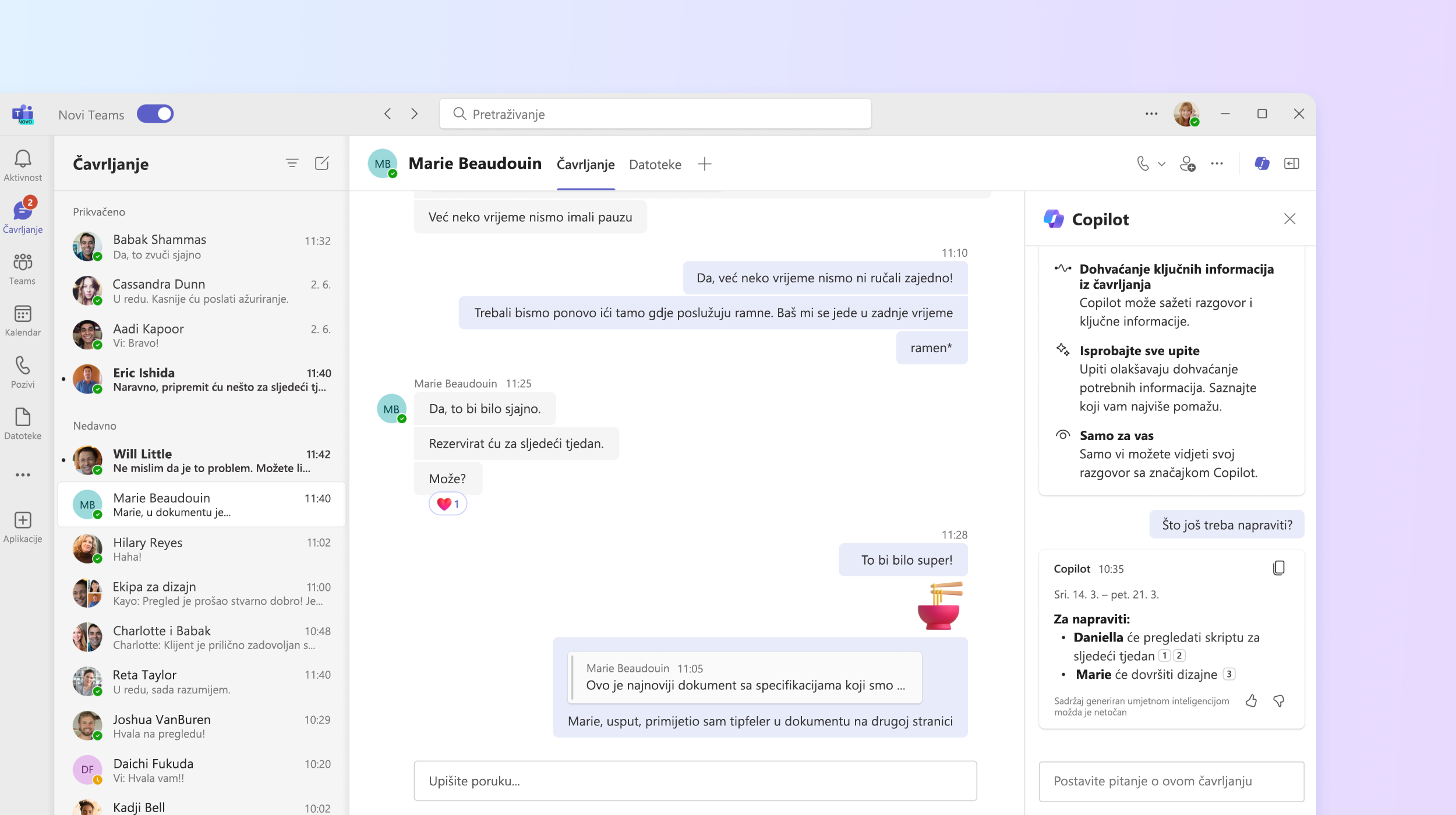
Task: Click the 'Što još treba napraviti?' prompt bubble
Action: point(1227,525)
